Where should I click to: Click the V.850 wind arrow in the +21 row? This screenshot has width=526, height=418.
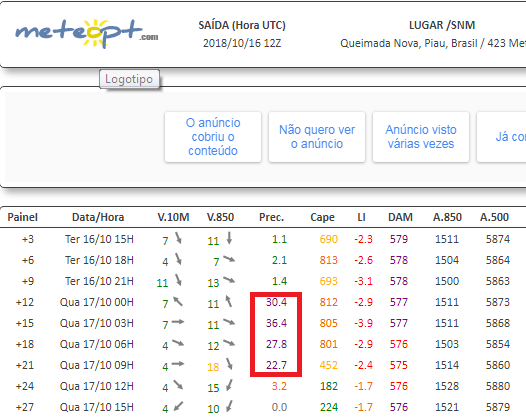229,364
